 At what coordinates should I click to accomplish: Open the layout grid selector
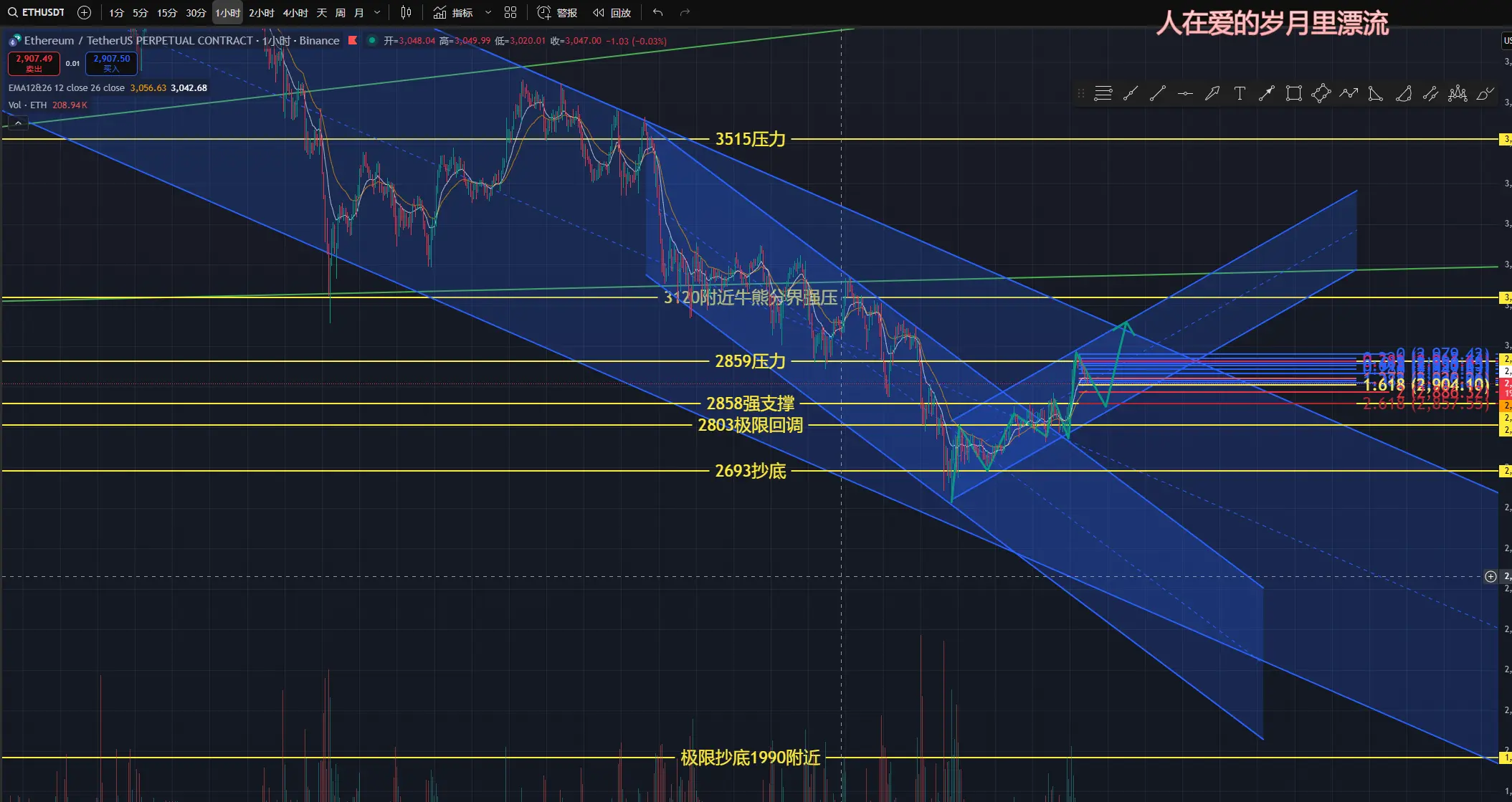[x=510, y=12]
